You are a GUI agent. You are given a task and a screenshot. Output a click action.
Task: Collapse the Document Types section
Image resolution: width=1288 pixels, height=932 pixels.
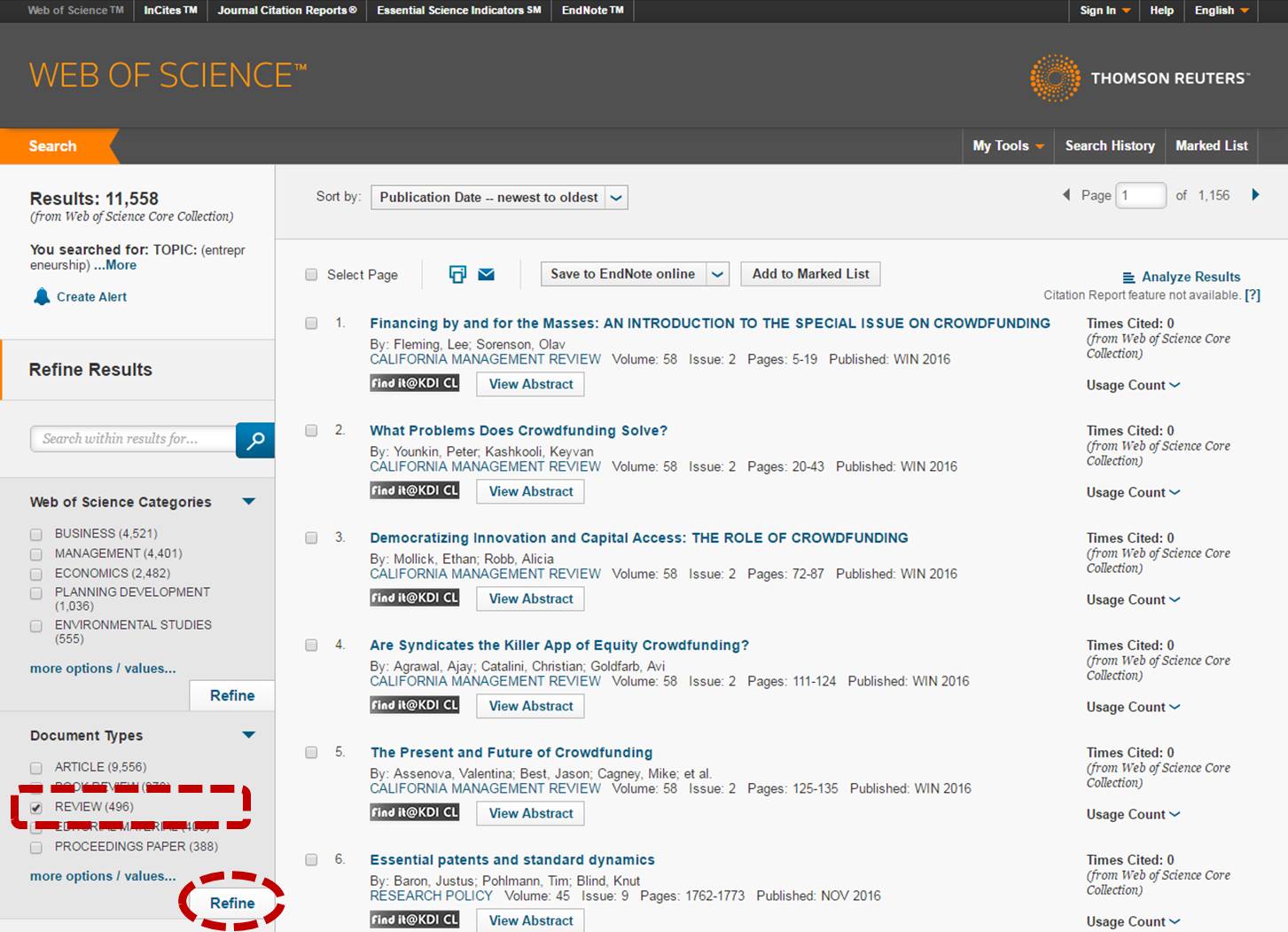[x=249, y=735]
